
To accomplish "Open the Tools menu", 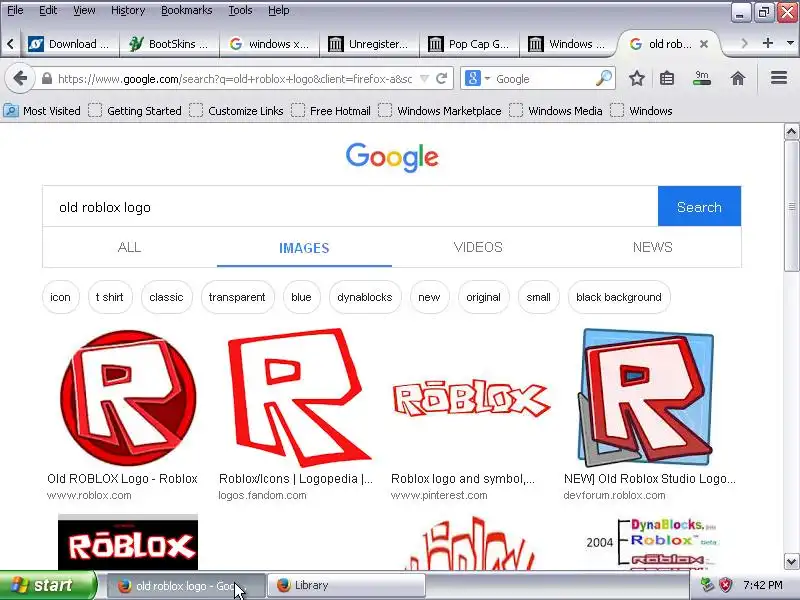I will point(240,10).
